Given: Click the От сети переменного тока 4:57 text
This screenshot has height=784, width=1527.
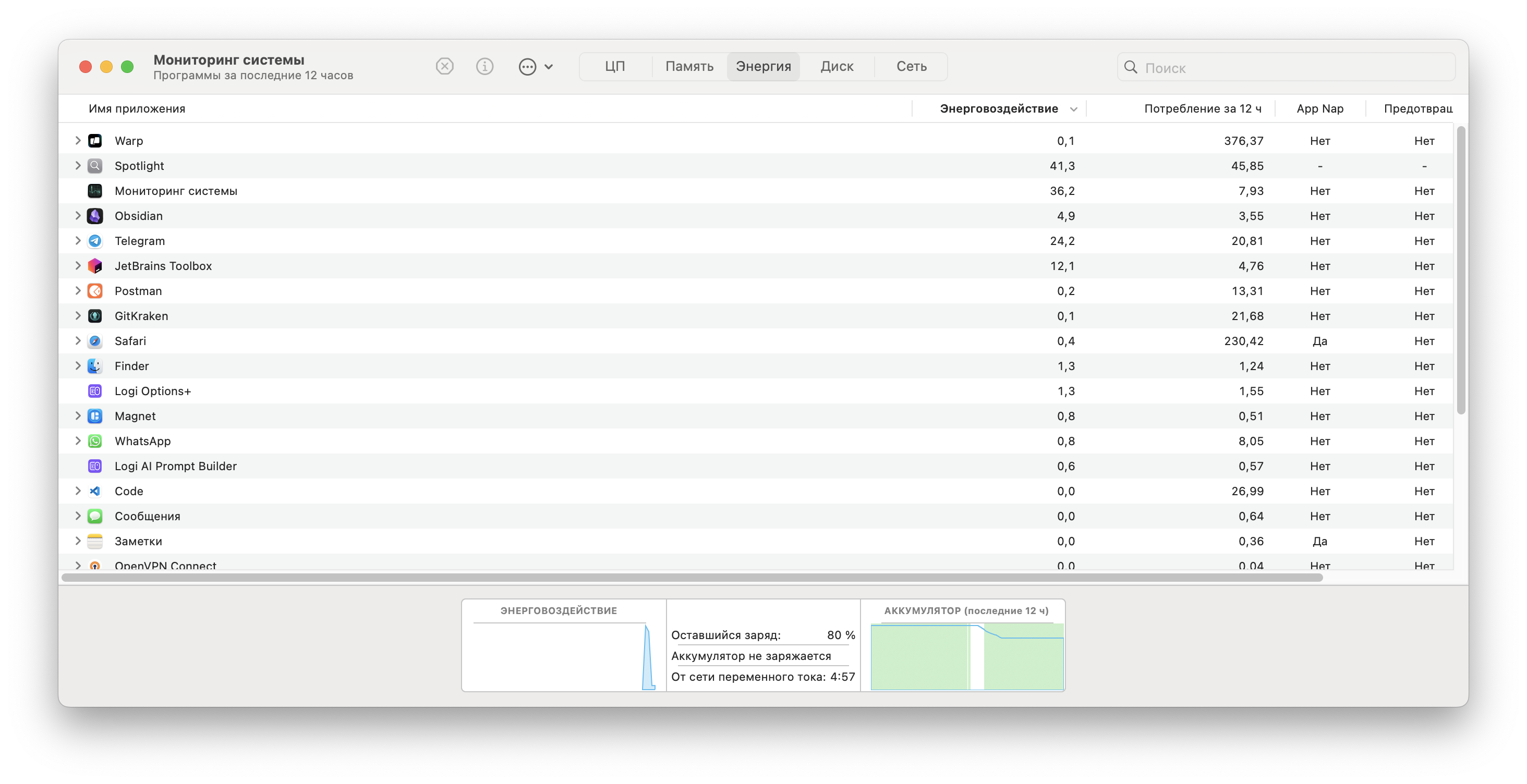Looking at the screenshot, I should point(763,677).
